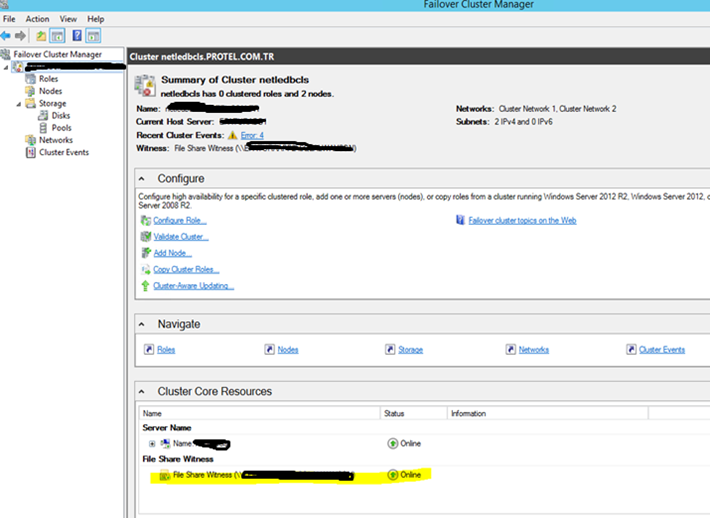
Task: Click the yellow warning icon beside Error: 4
Action: click(x=233, y=134)
